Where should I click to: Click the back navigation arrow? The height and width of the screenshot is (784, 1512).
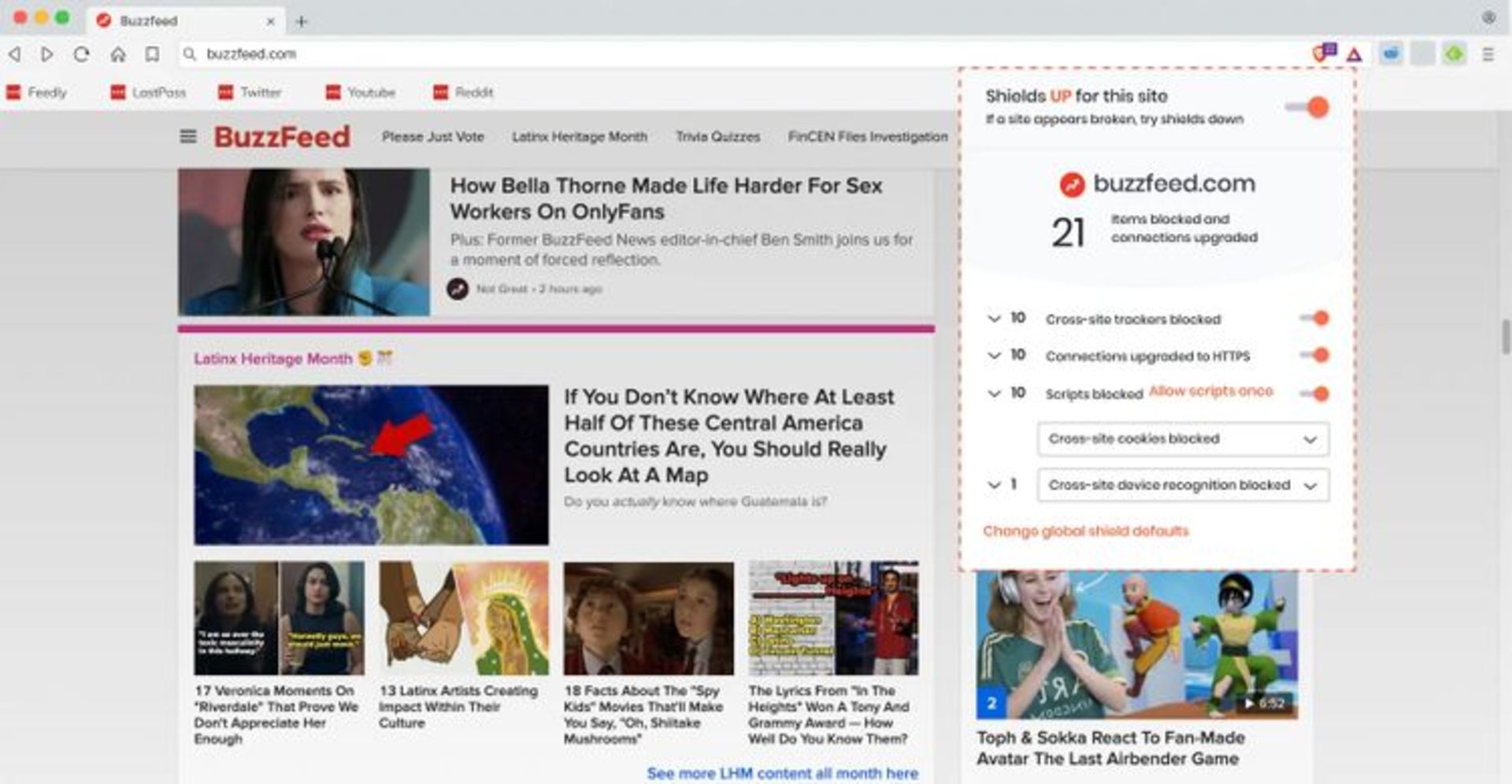click(x=14, y=54)
